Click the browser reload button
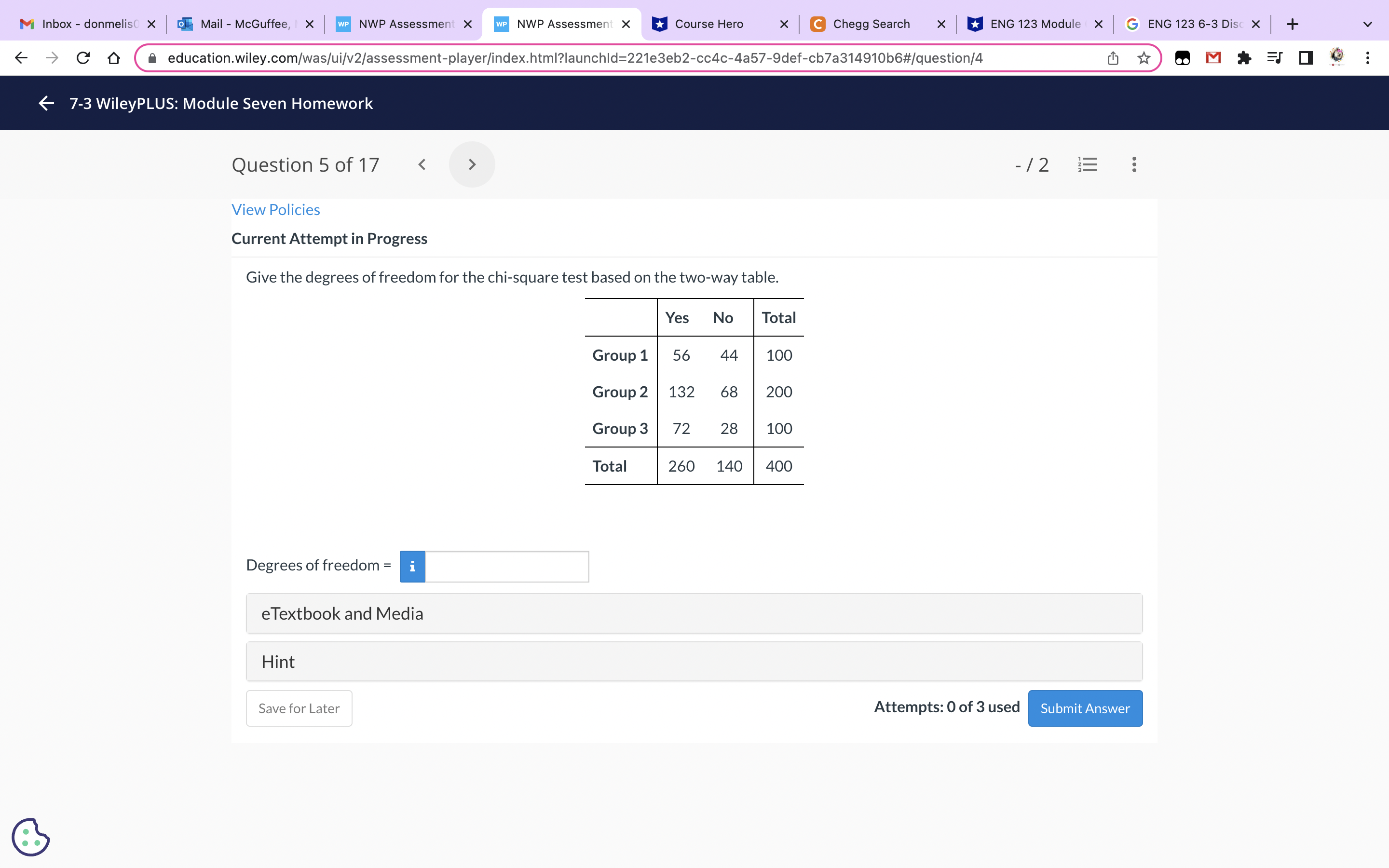1389x868 pixels. tap(83, 58)
